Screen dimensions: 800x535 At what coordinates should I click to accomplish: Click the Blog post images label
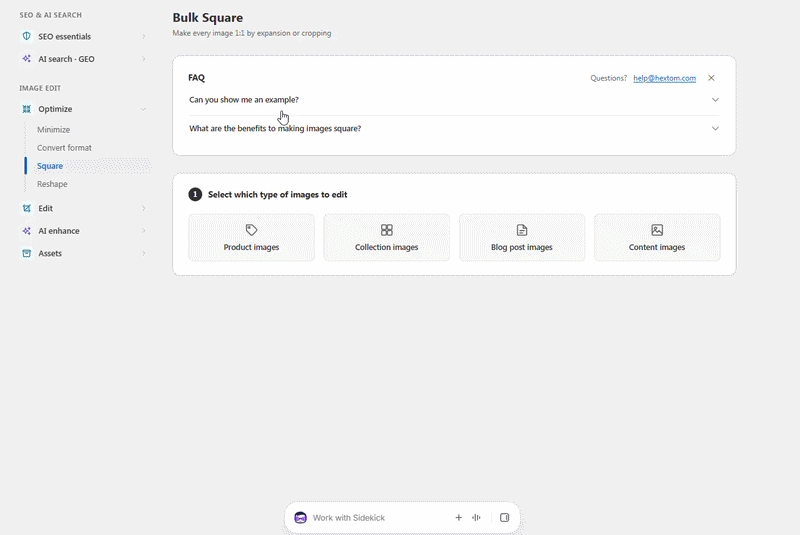521,247
